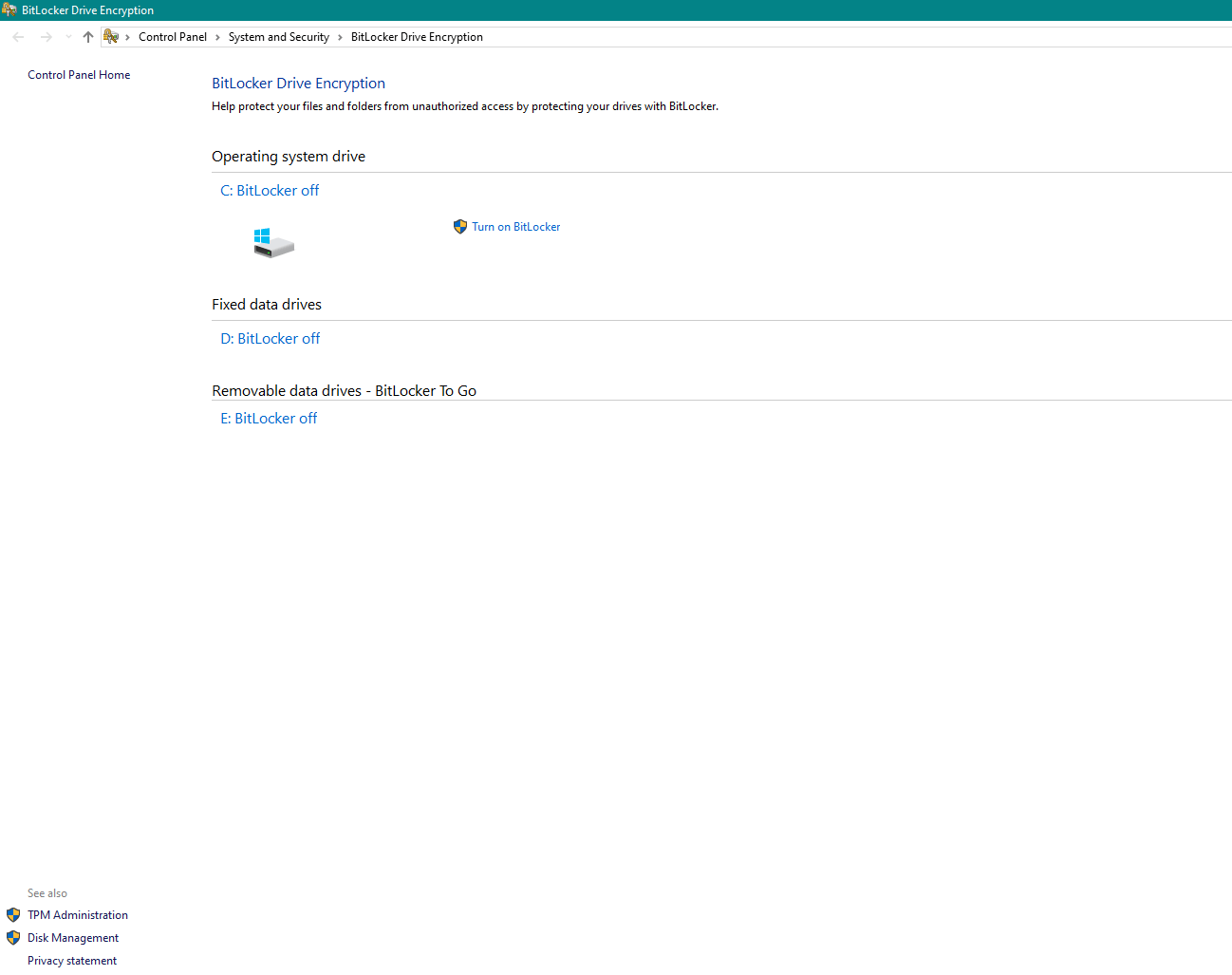The height and width of the screenshot is (975, 1232).
Task: Click the Removable data drives - BitLocker To Go heading
Action: (x=345, y=391)
